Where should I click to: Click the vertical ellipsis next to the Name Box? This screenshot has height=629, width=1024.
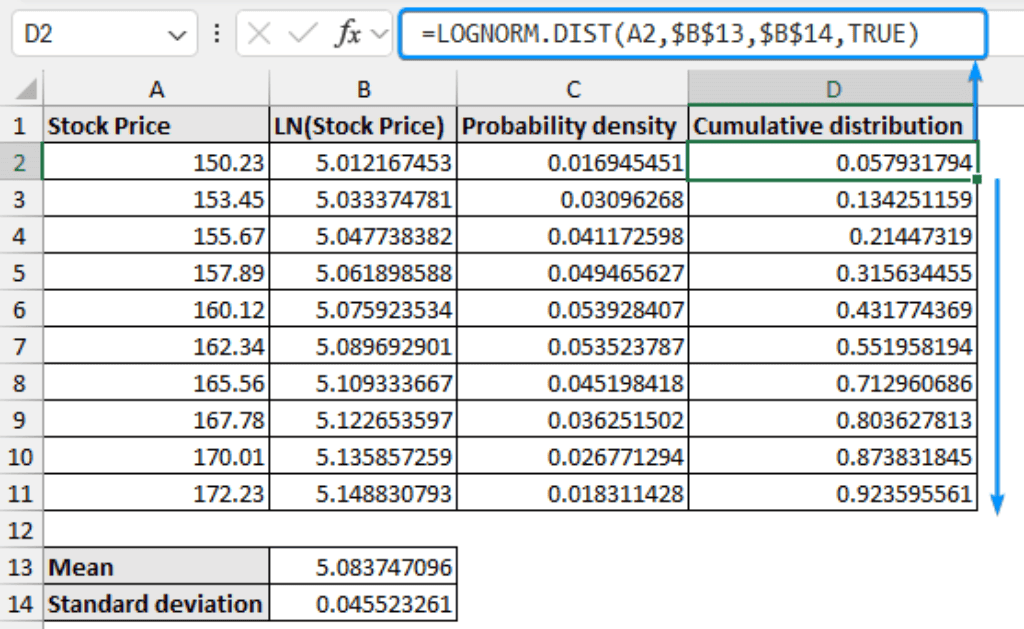click(x=219, y=33)
